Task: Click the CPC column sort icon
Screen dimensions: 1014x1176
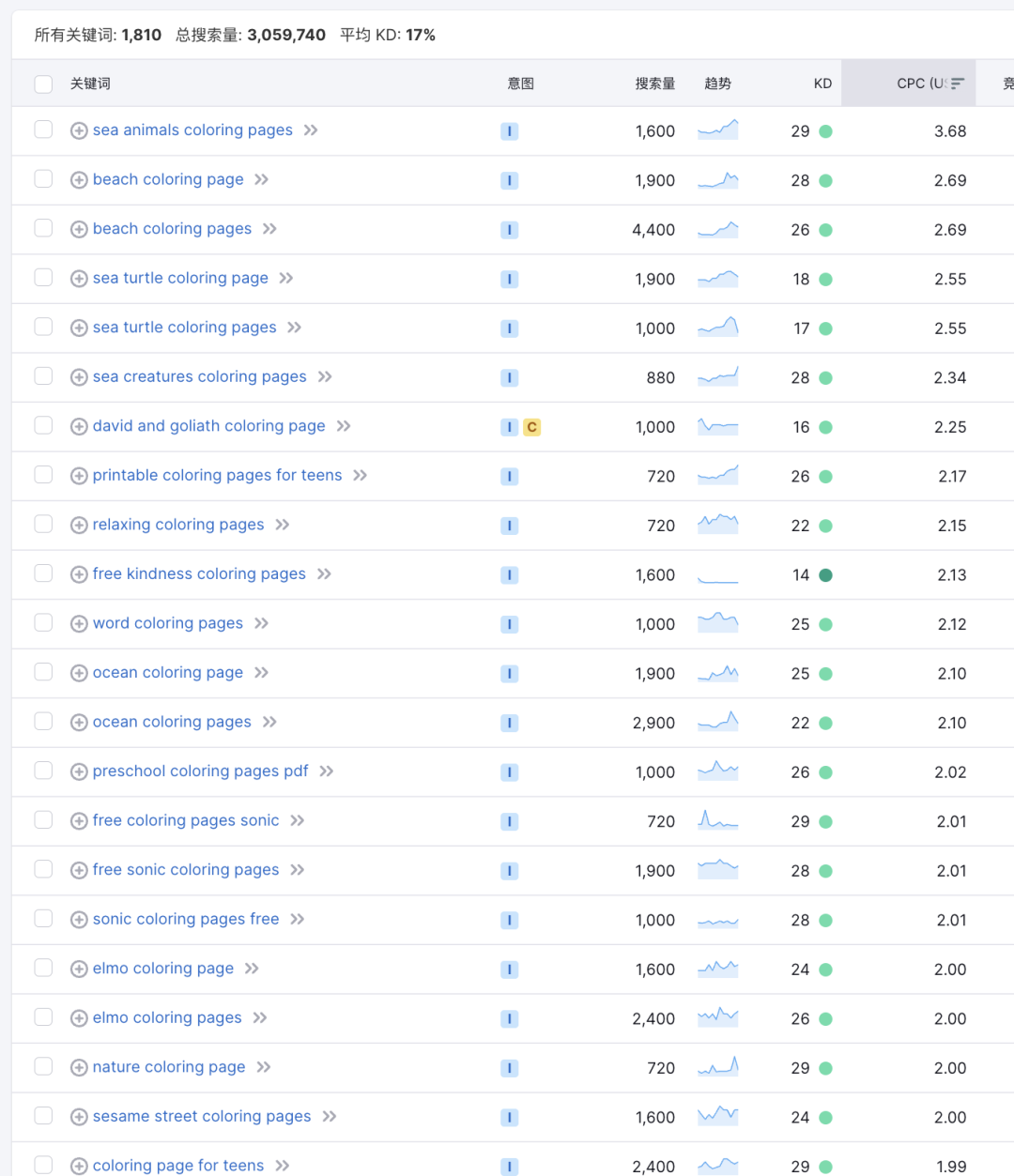Action: 958,84
